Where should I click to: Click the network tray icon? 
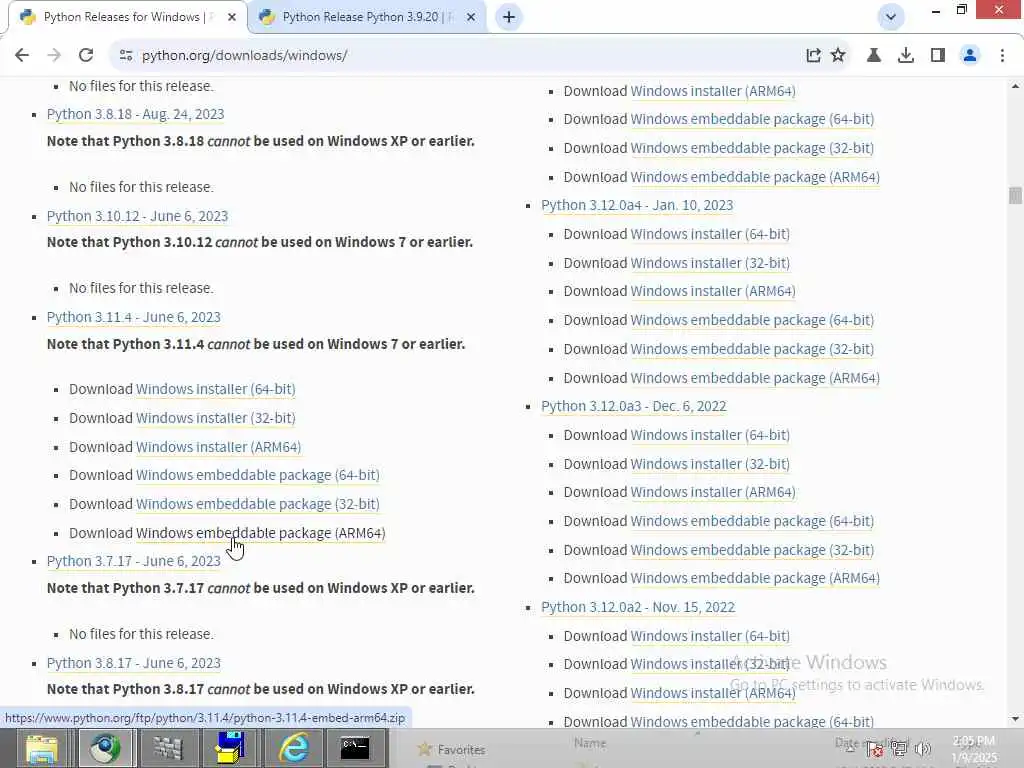(899, 749)
